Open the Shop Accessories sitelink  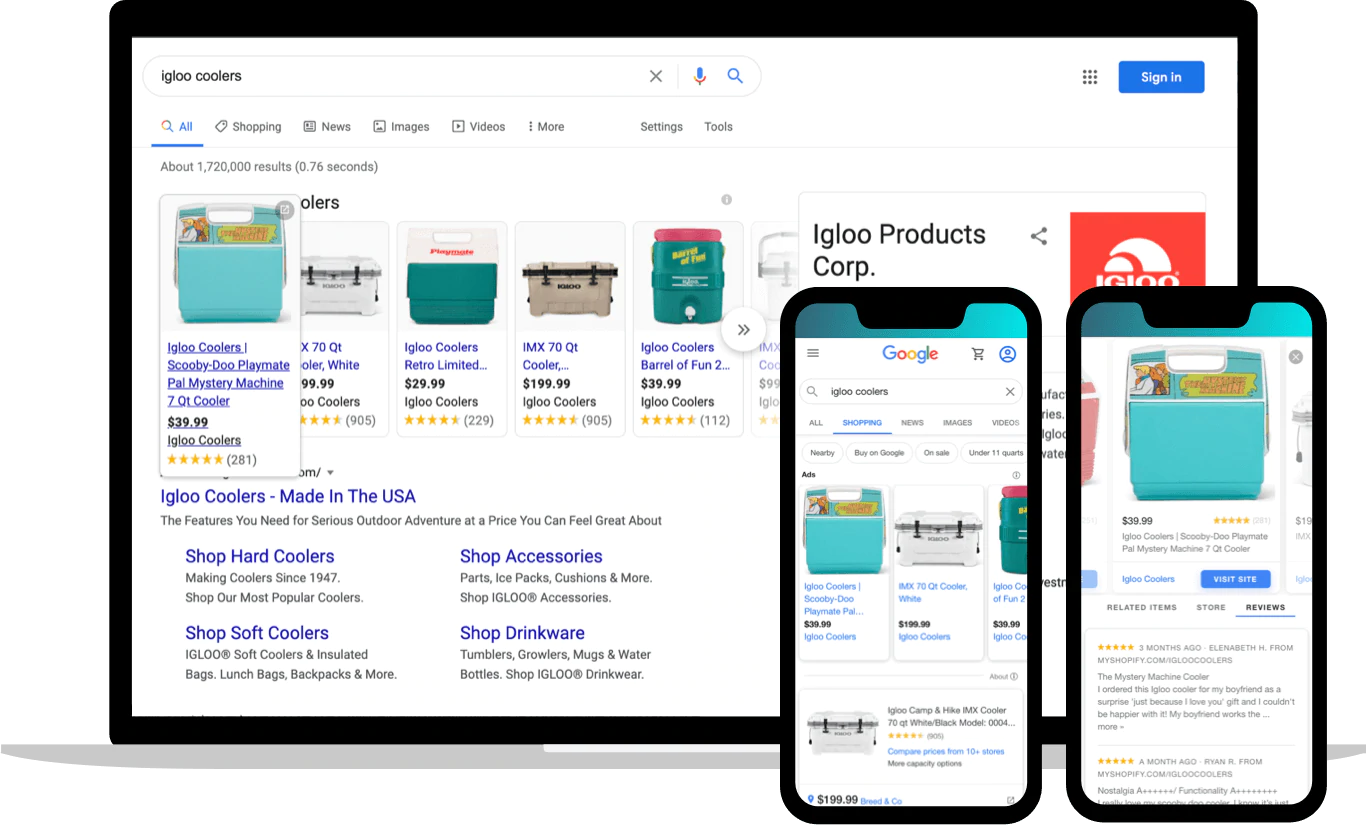(x=531, y=556)
